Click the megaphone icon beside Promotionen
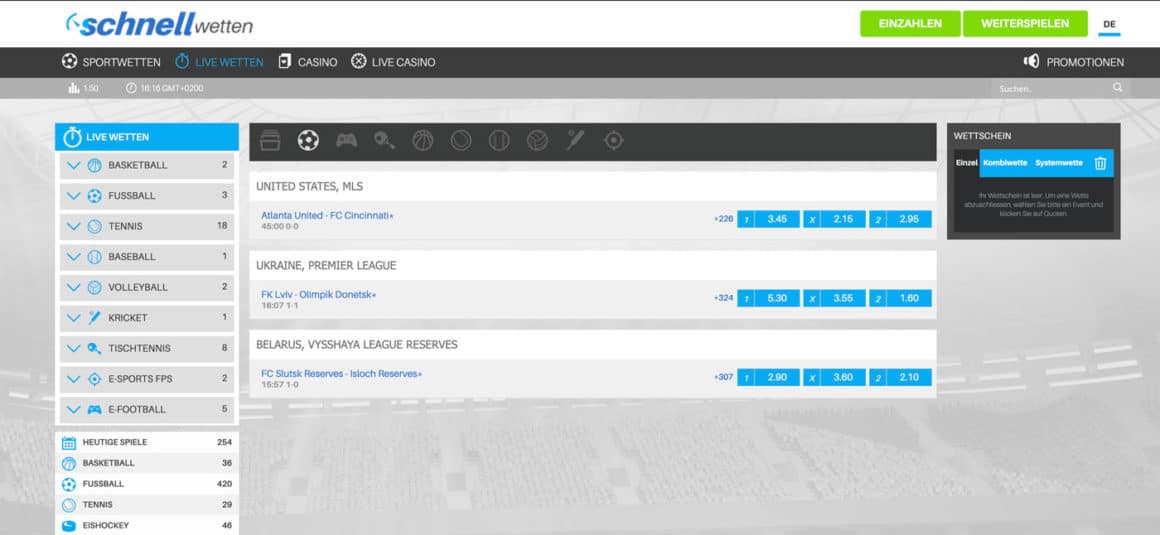Viewport: 1160px width, 535px height. click(1031, 61)
